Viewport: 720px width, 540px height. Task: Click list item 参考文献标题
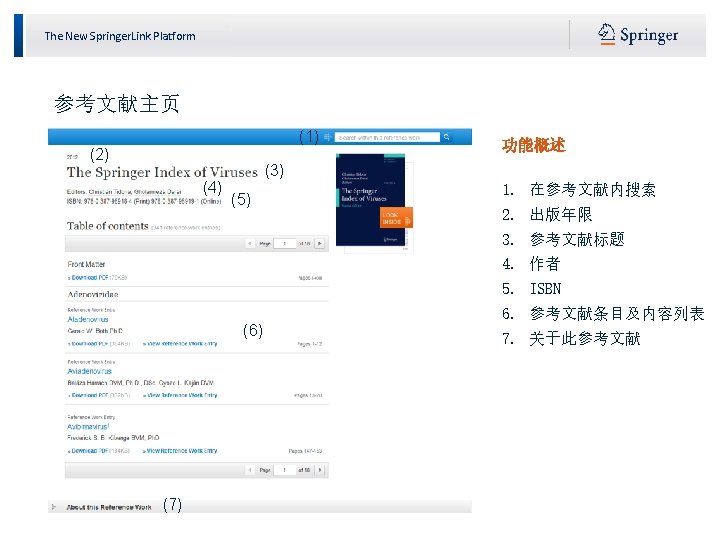[577, 239]
